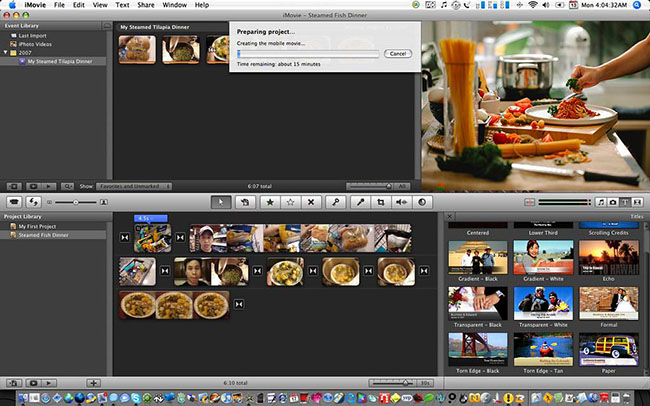
Task: Play project full screen button in Project Library
Action: pos(34,383)
